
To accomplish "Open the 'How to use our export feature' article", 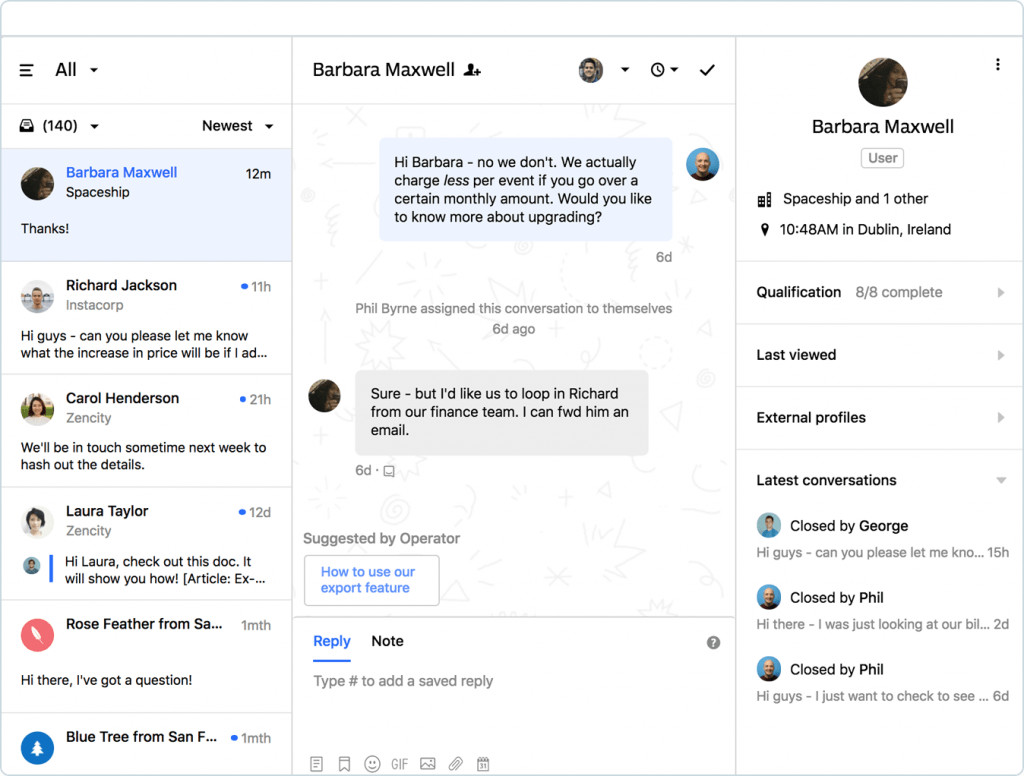I will point(371,580).
